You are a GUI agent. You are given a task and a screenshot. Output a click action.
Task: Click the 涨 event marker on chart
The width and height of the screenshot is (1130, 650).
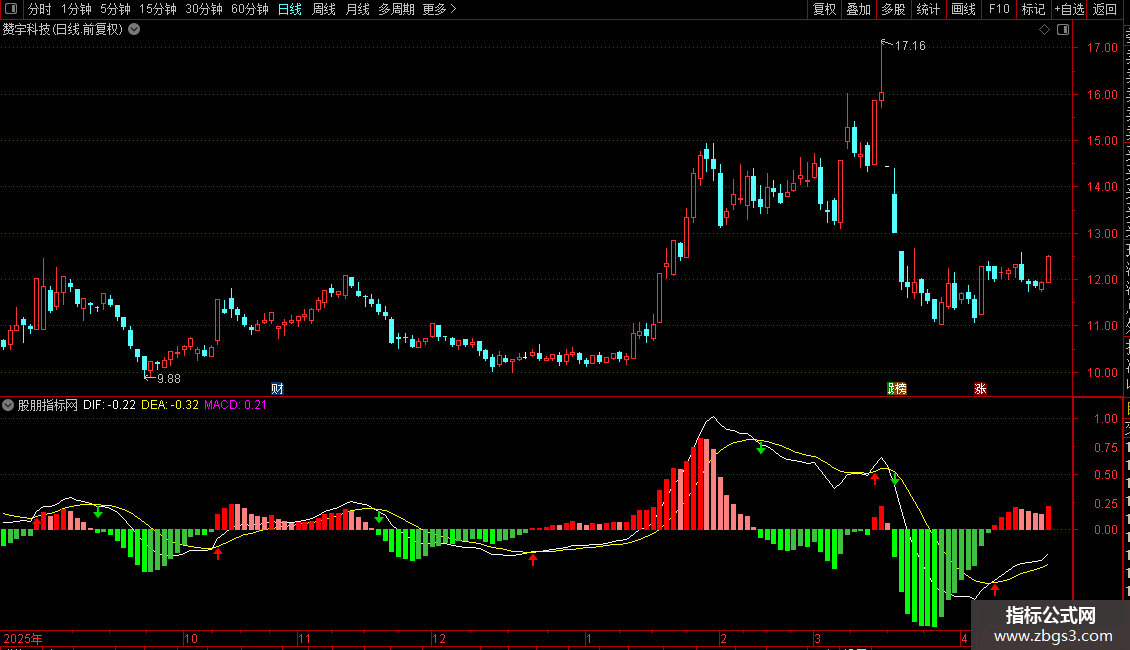click(x=980, y=388)
